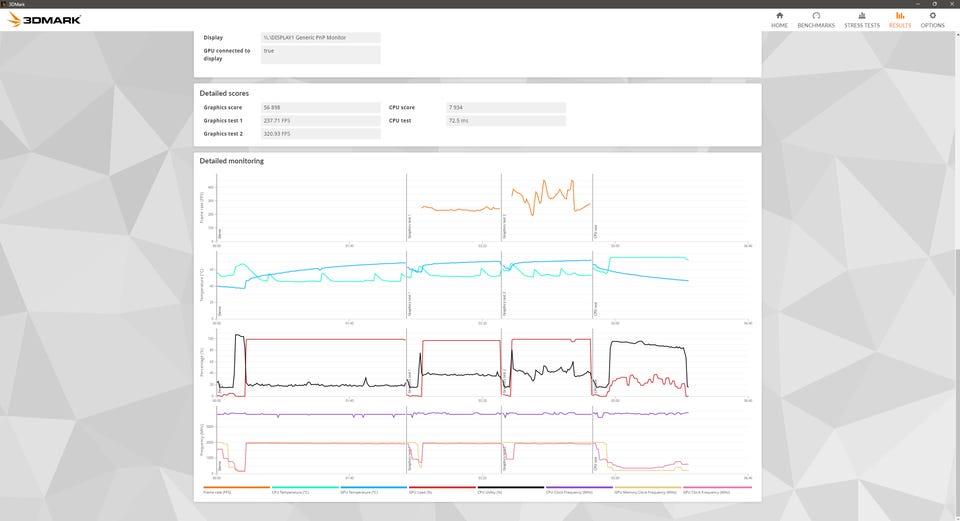The height and width of the screenshot is (521, 960).
Task: Click the Graphics score label
Action: coord(223,107)
